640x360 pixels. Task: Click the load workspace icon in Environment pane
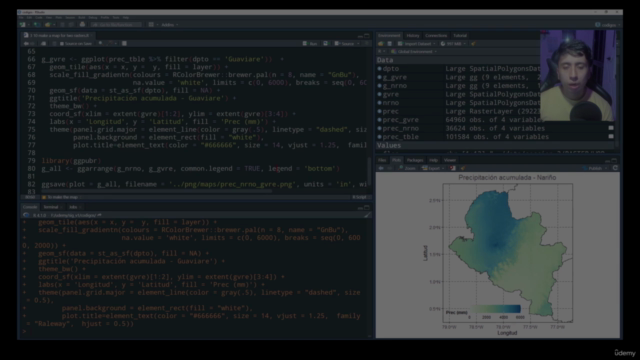381,44
